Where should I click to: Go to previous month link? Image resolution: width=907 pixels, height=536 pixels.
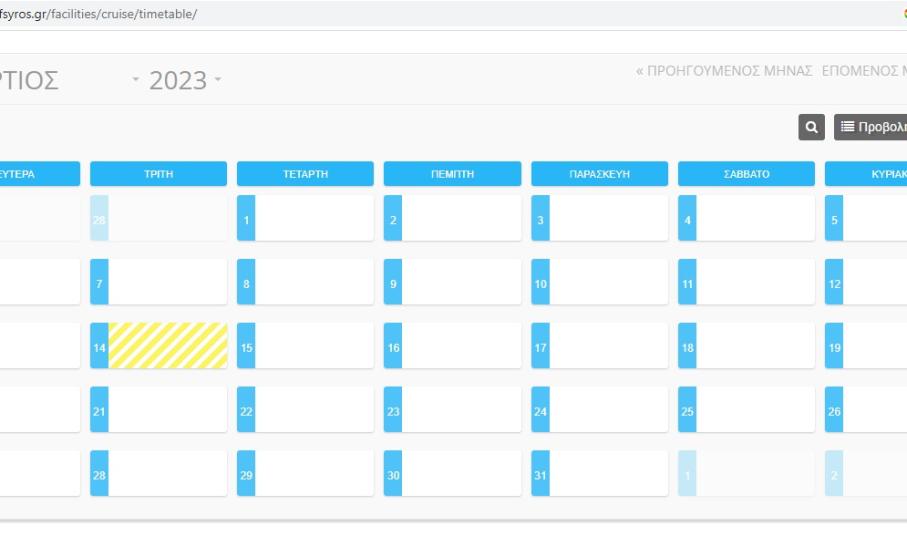(x=723, y=71)
